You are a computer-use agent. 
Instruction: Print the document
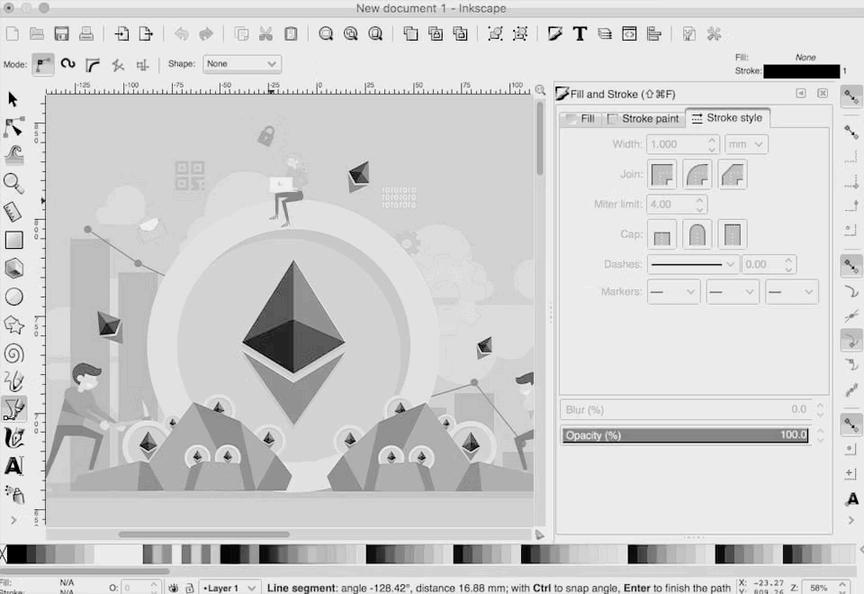pos(86,34)
